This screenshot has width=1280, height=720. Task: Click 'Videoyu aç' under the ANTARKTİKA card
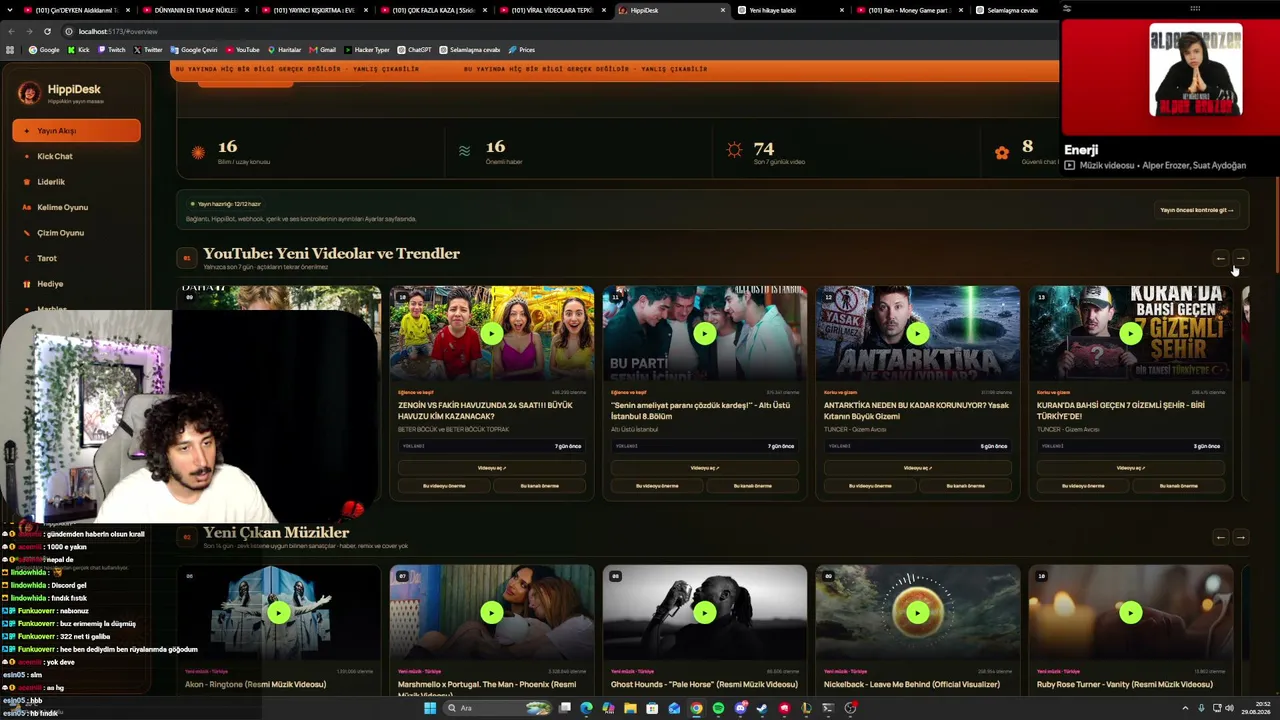coord(917,468)
